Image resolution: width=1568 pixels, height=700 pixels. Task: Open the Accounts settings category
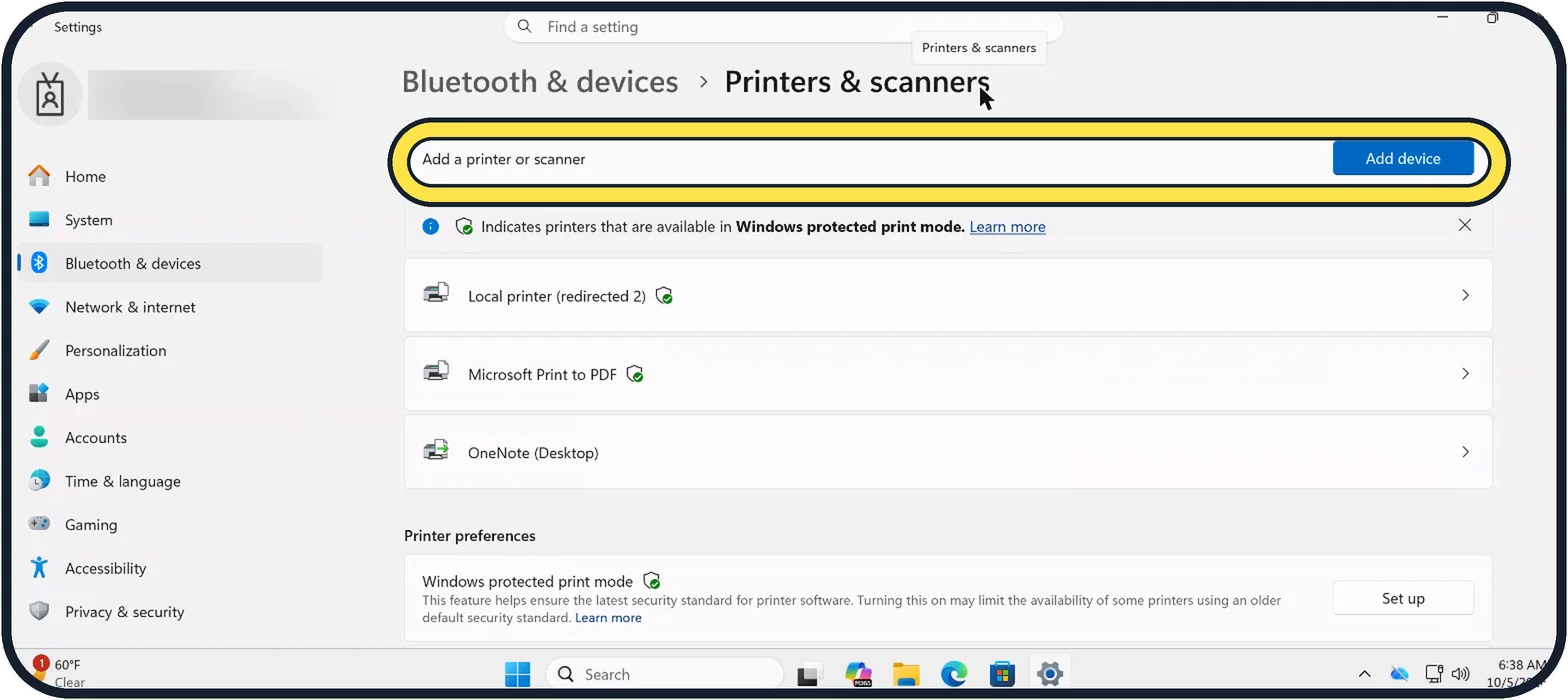coord(168,437)
